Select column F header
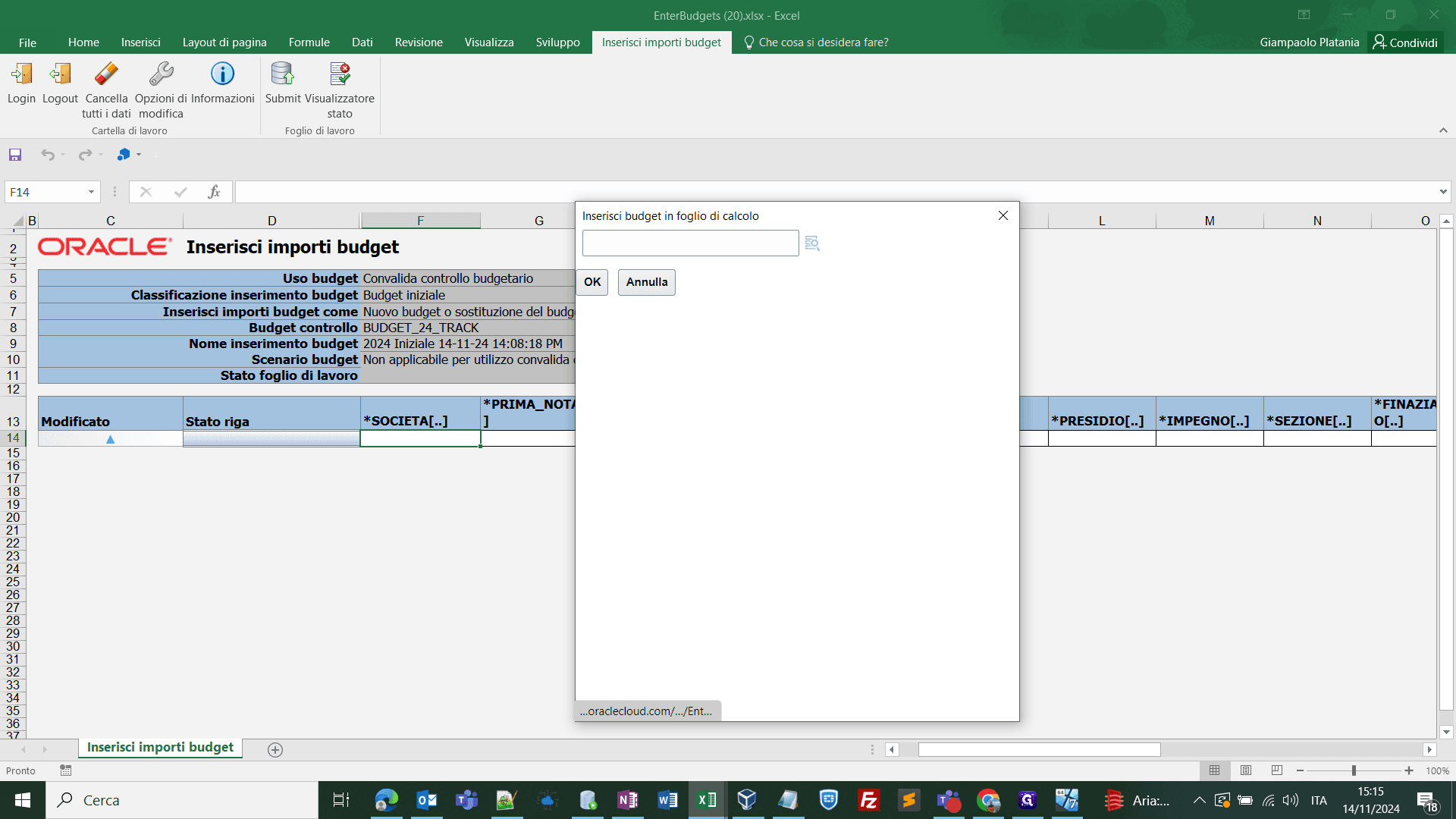The height and width of the screenshot is (819, 1456). 420,221
